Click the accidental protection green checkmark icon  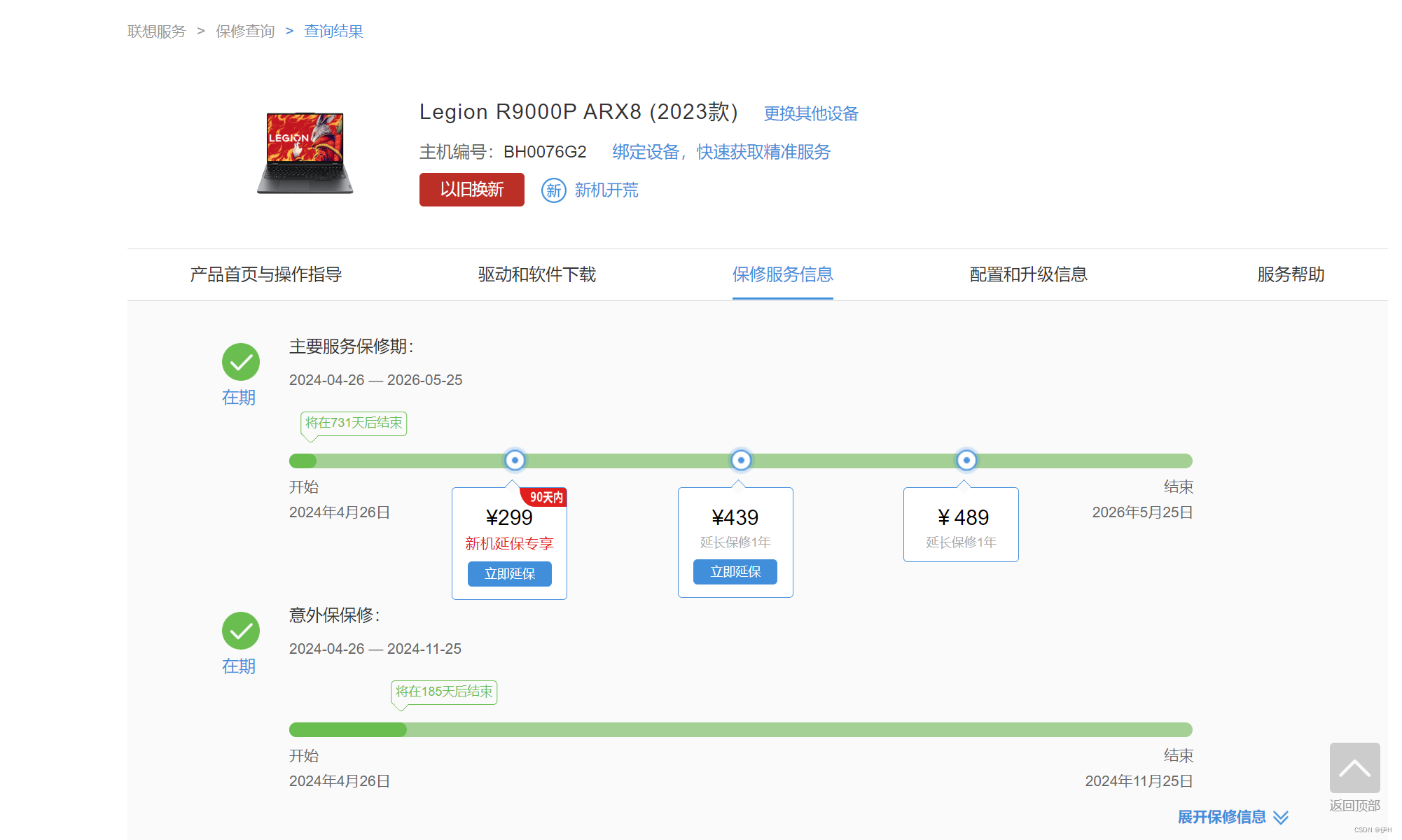[x=241, y=631]
